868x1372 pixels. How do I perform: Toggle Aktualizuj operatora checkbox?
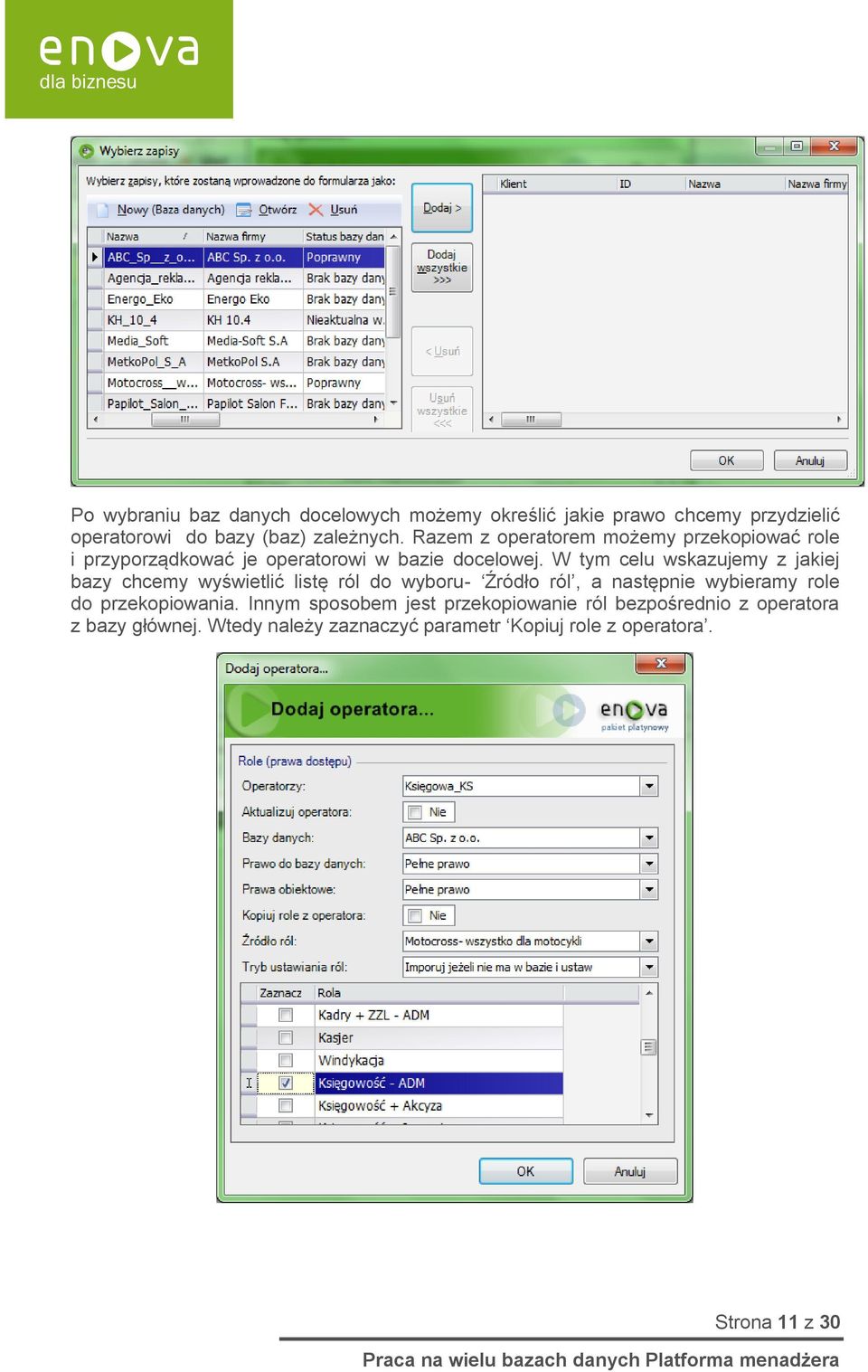point(415,812)
